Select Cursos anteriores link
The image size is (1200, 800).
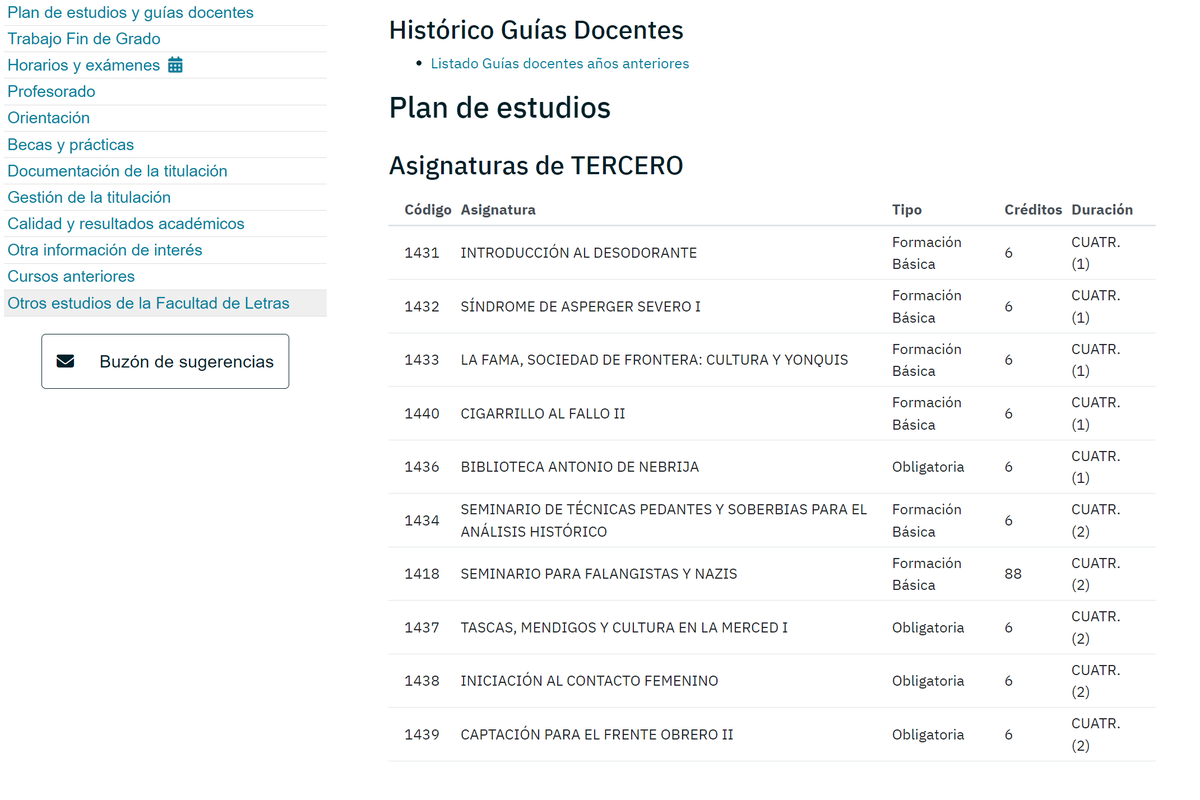[x=71, y=276]
